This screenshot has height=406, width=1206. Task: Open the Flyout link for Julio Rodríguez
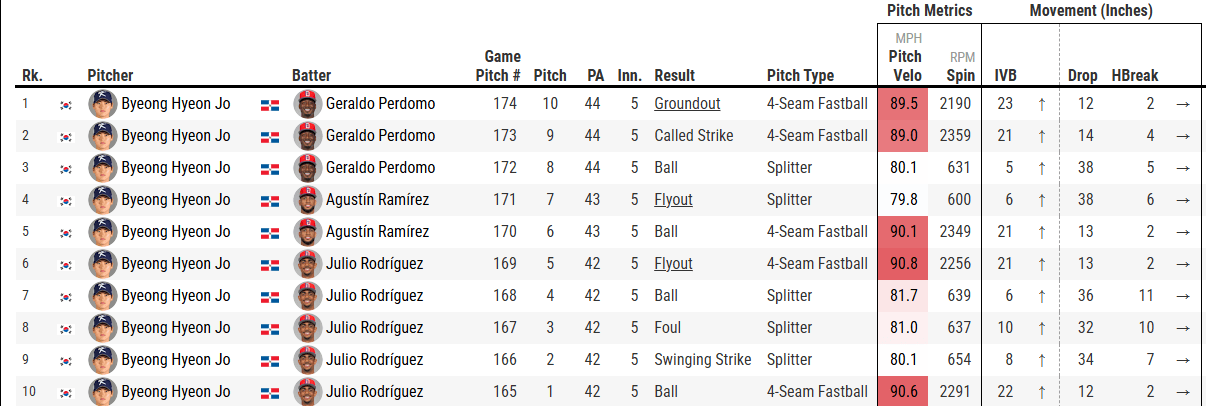(673, 264)
